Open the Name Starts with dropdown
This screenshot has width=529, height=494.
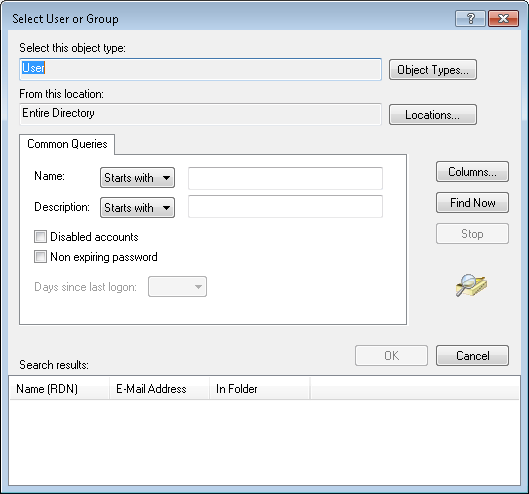pos(137,177)
